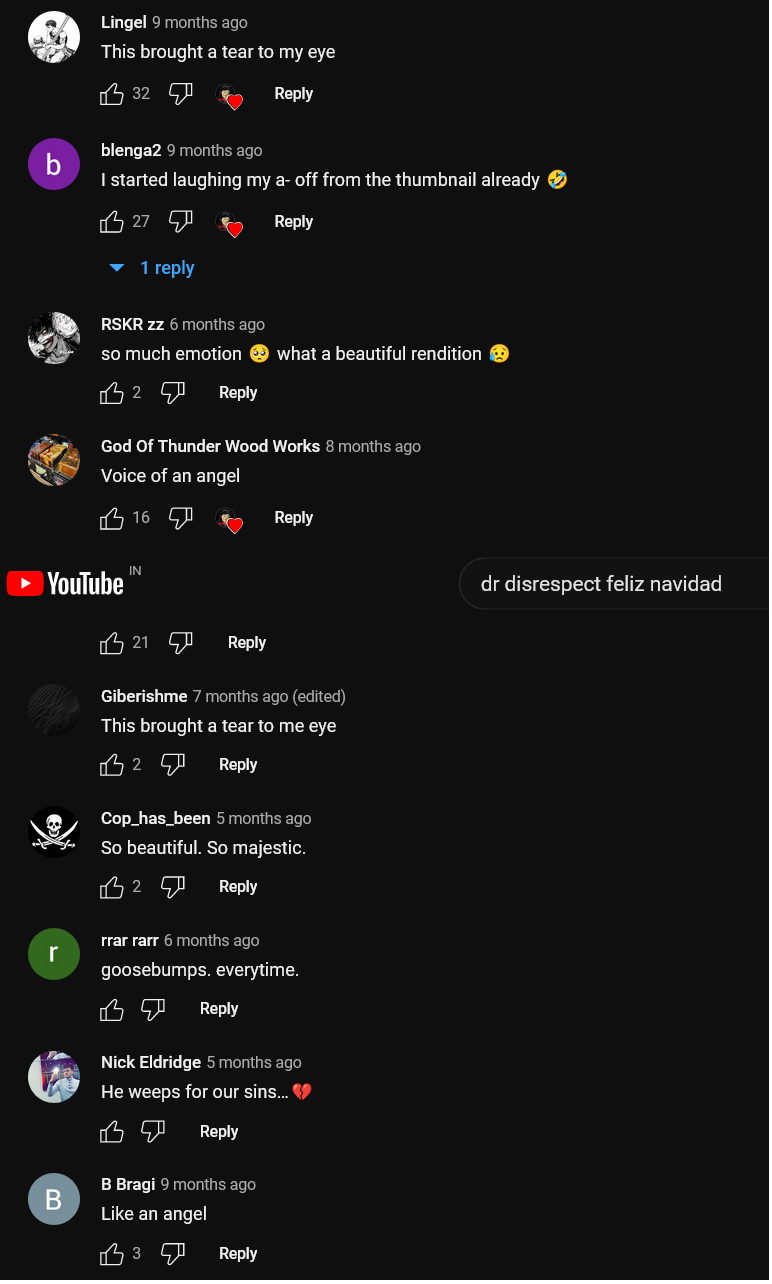
Task: Reply to Giberishme's comment
Action: [x=238, y=765]
